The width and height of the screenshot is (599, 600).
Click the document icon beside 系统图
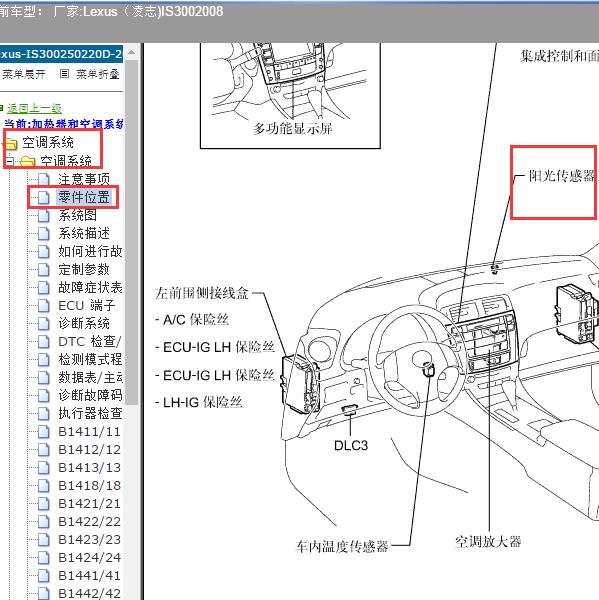coord(44,215)
